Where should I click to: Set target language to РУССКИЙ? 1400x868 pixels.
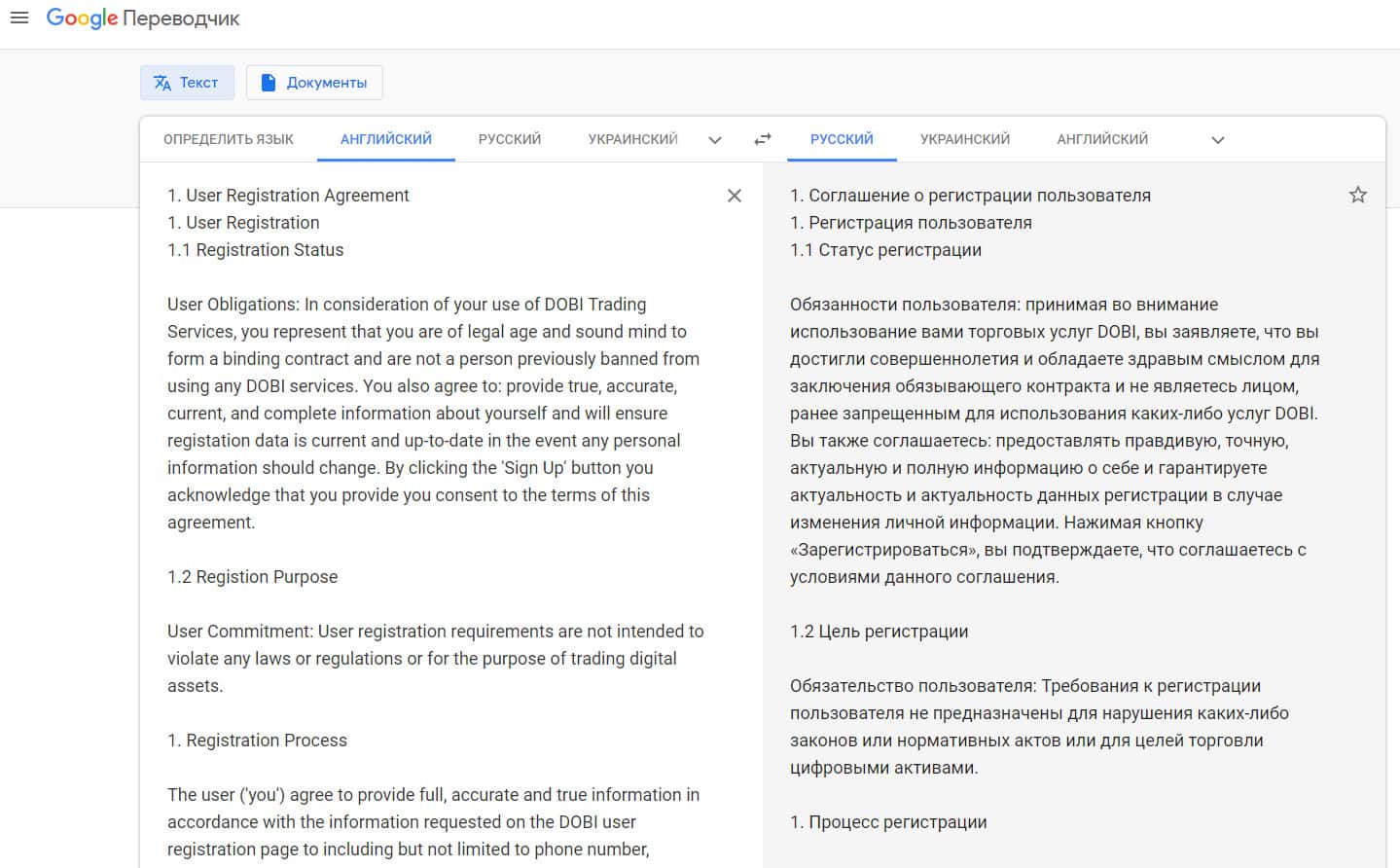[x=842, y=139]
